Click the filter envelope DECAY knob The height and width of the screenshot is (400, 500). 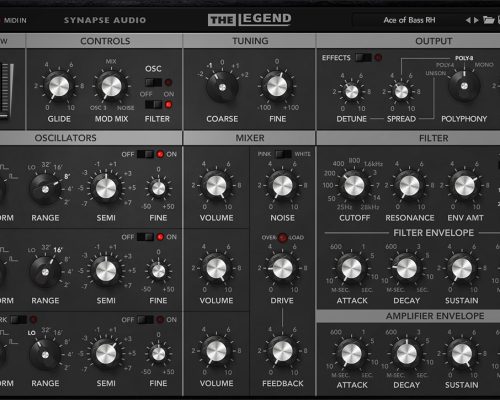407,268
